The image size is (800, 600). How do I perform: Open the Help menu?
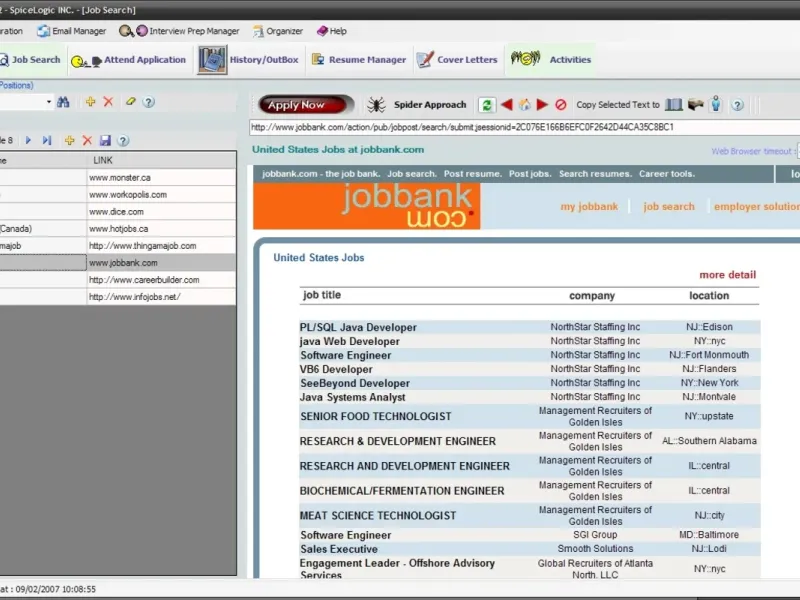[x=332, y=31]
